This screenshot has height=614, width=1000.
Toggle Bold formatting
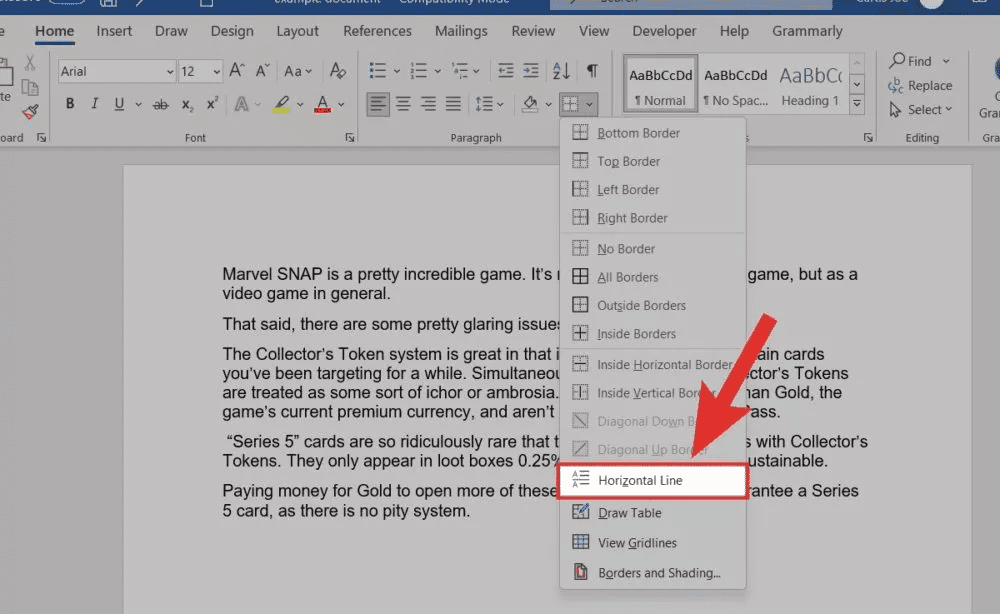(x=70, y=104)
